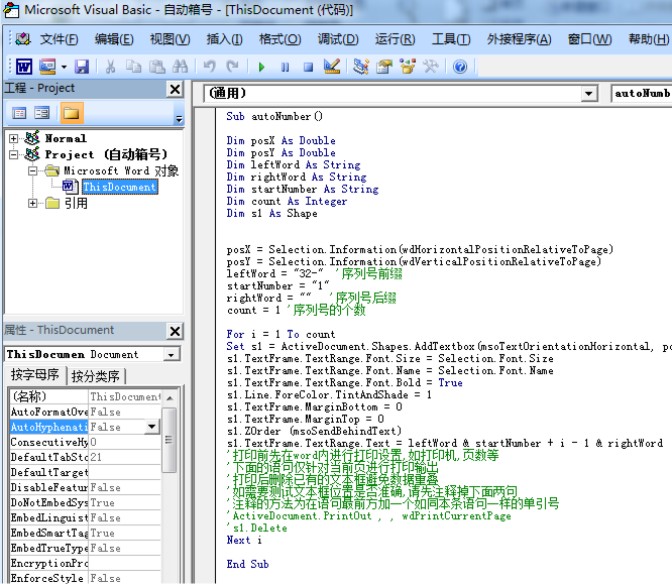Click the (名称) property value ThisDocument
The width and height of the screenshot is (672, 584).
point(125,397)
